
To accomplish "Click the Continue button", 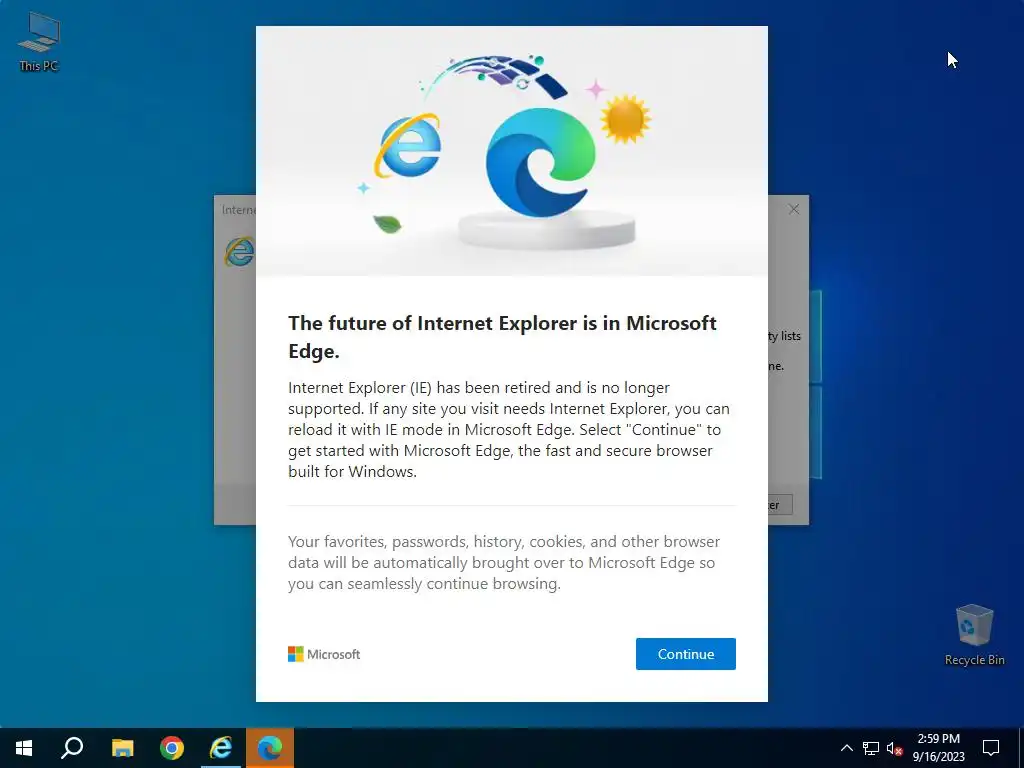I will pos(686,654).
